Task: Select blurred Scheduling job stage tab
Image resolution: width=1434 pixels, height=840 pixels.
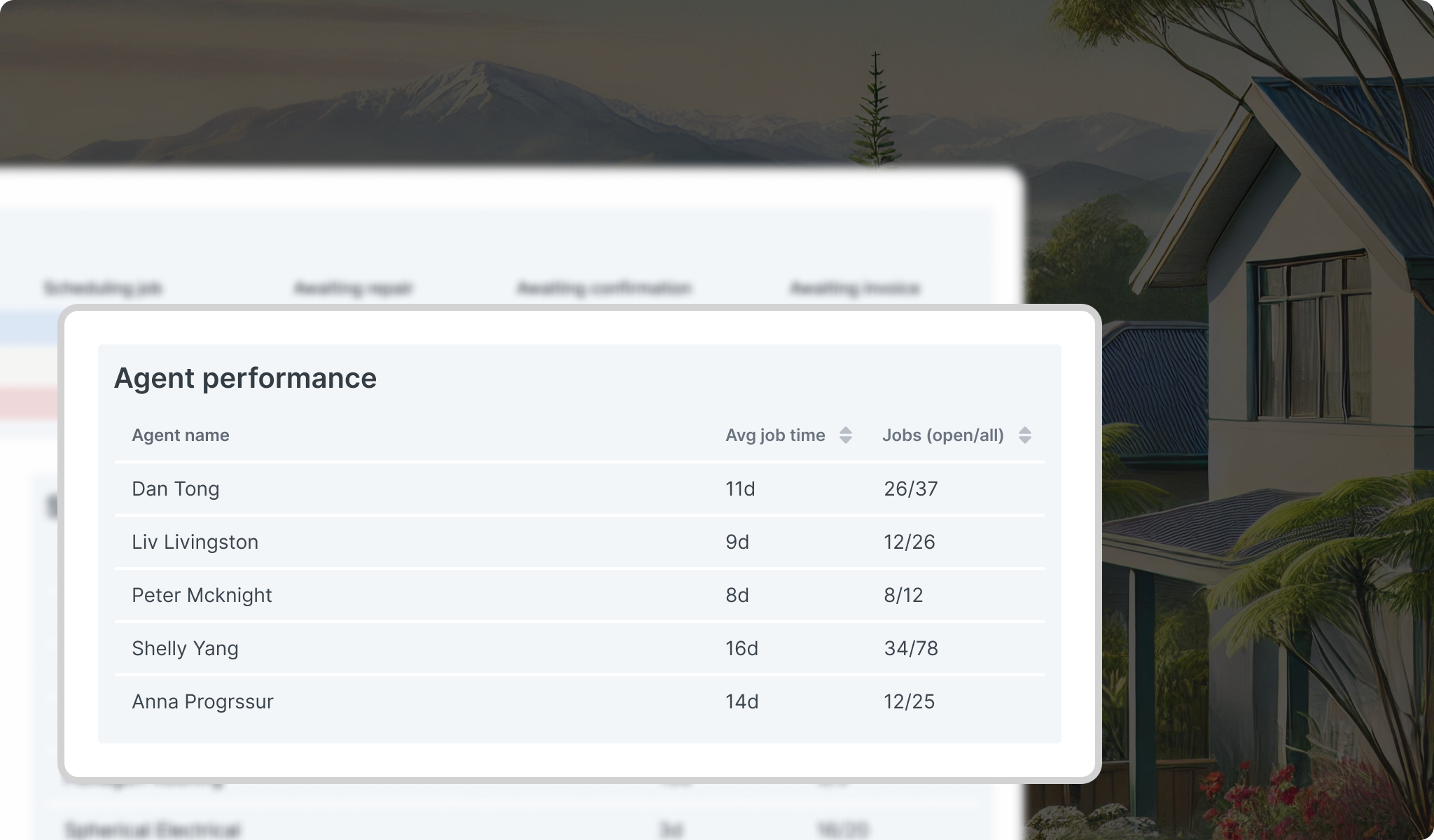Action: tap(103, 288)
